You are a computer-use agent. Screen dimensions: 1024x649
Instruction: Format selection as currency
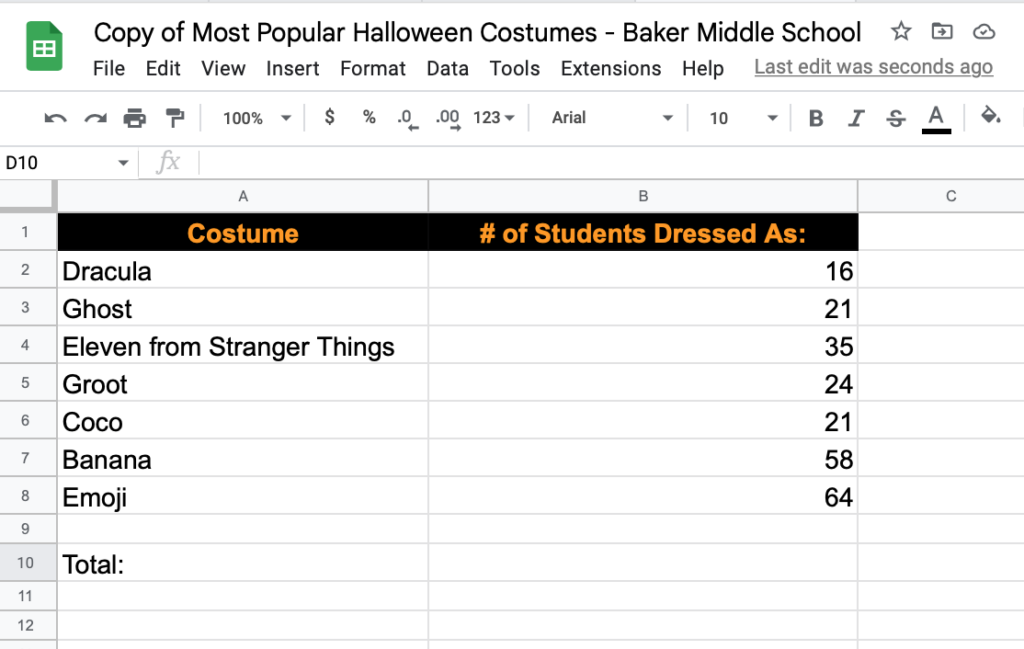[x=329, y=117]
